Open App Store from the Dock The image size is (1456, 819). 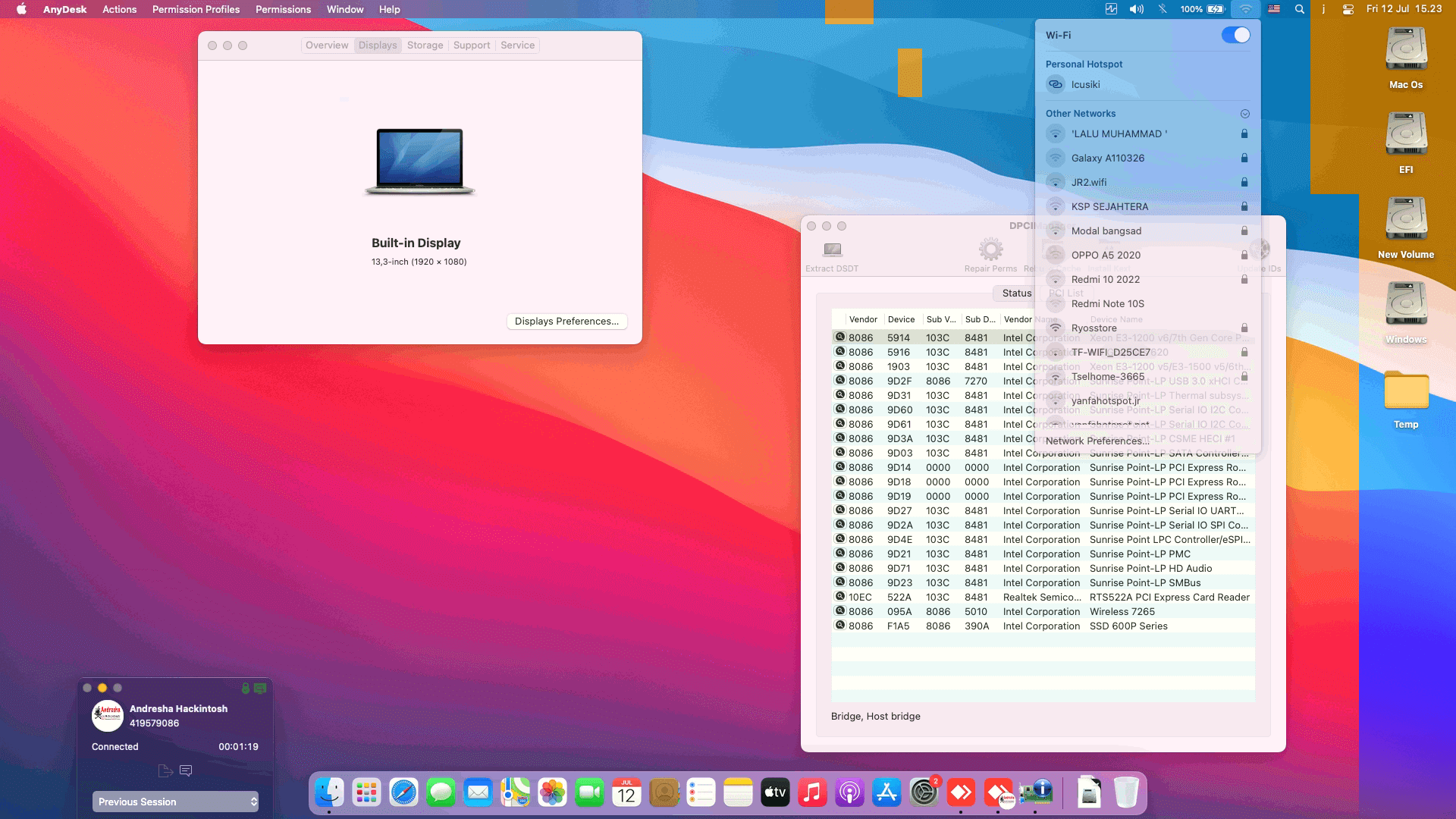[886, 792]
